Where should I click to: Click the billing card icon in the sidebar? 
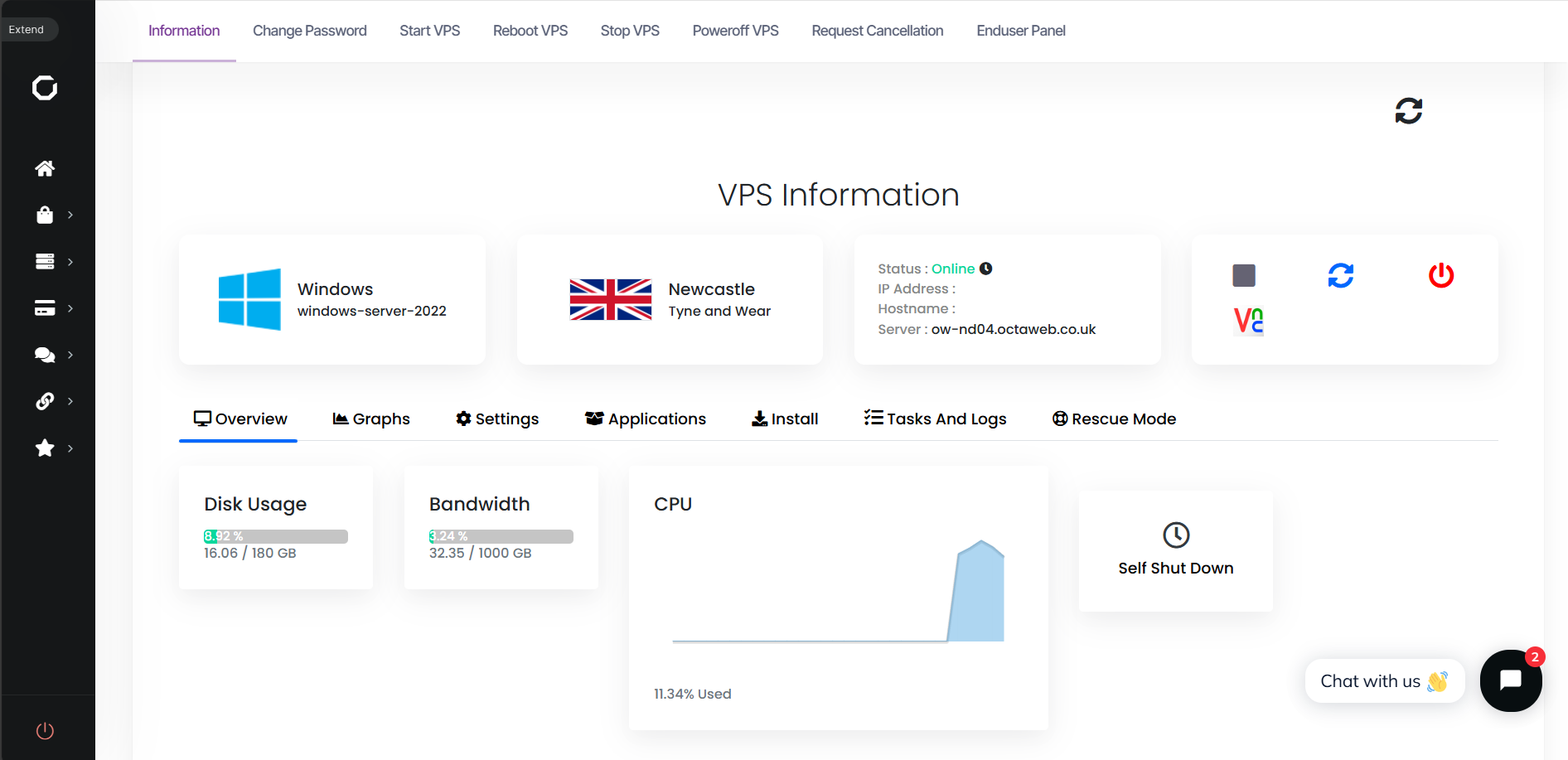tap(46, 307)
